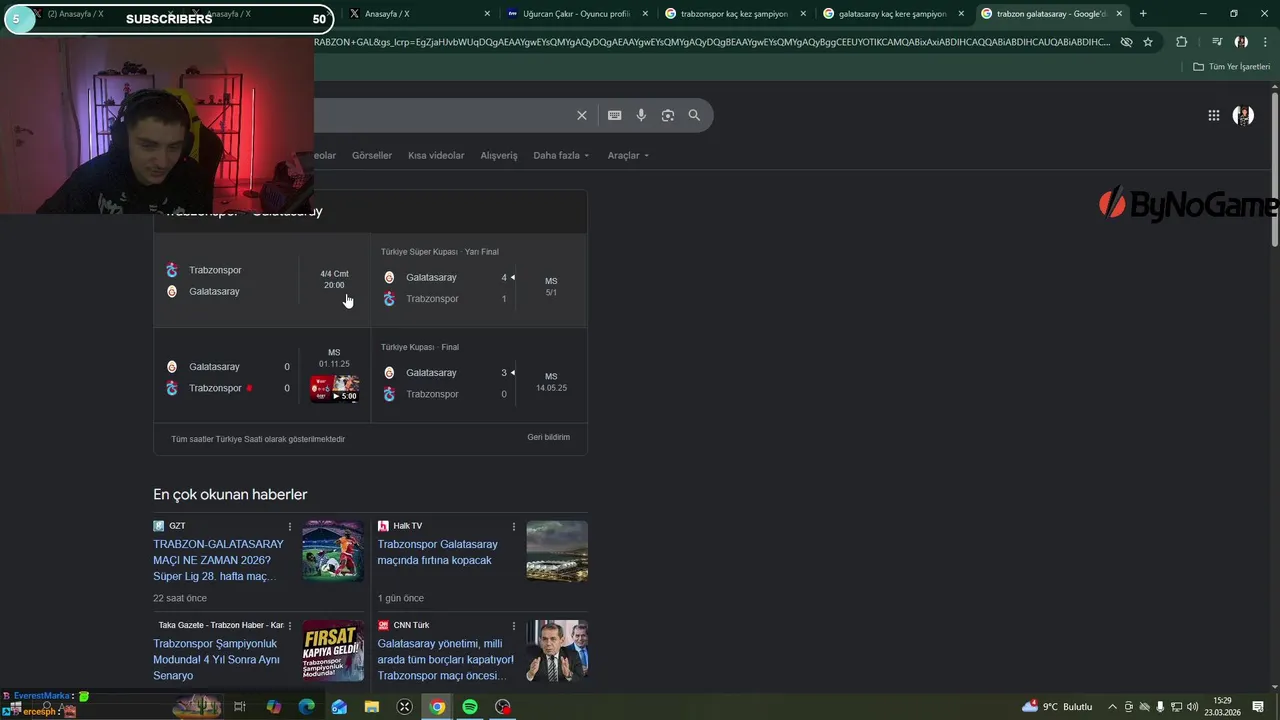Click the FIRSAT KAPIYA GELDİ news thumbnail

333,651
